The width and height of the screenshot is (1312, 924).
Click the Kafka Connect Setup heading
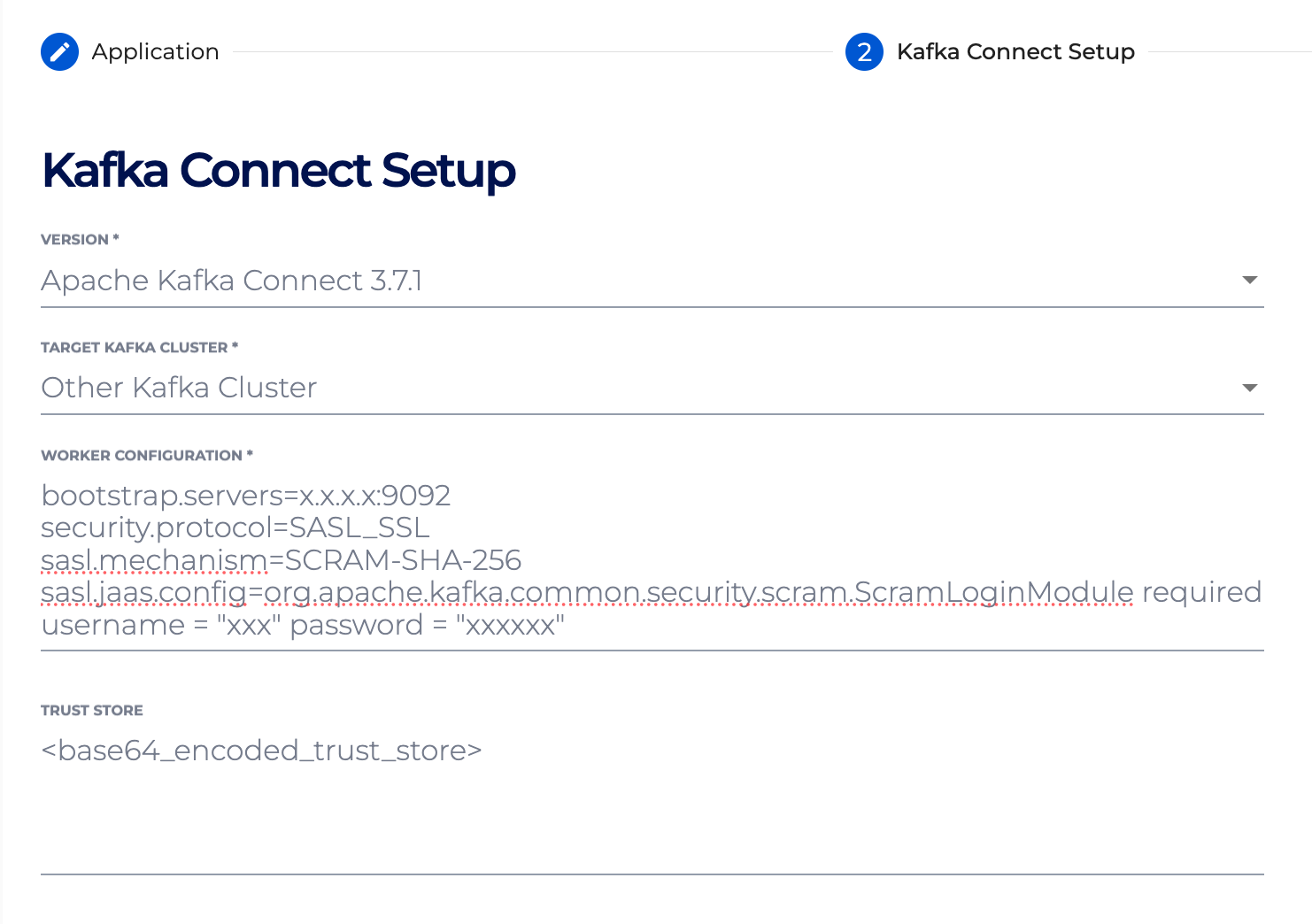point(278,170)
